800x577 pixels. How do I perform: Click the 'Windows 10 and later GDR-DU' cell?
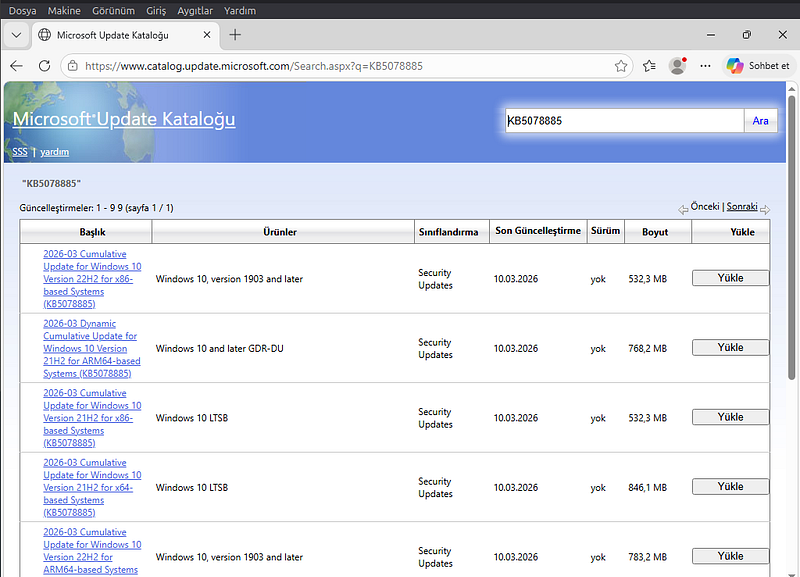point(219,348)
